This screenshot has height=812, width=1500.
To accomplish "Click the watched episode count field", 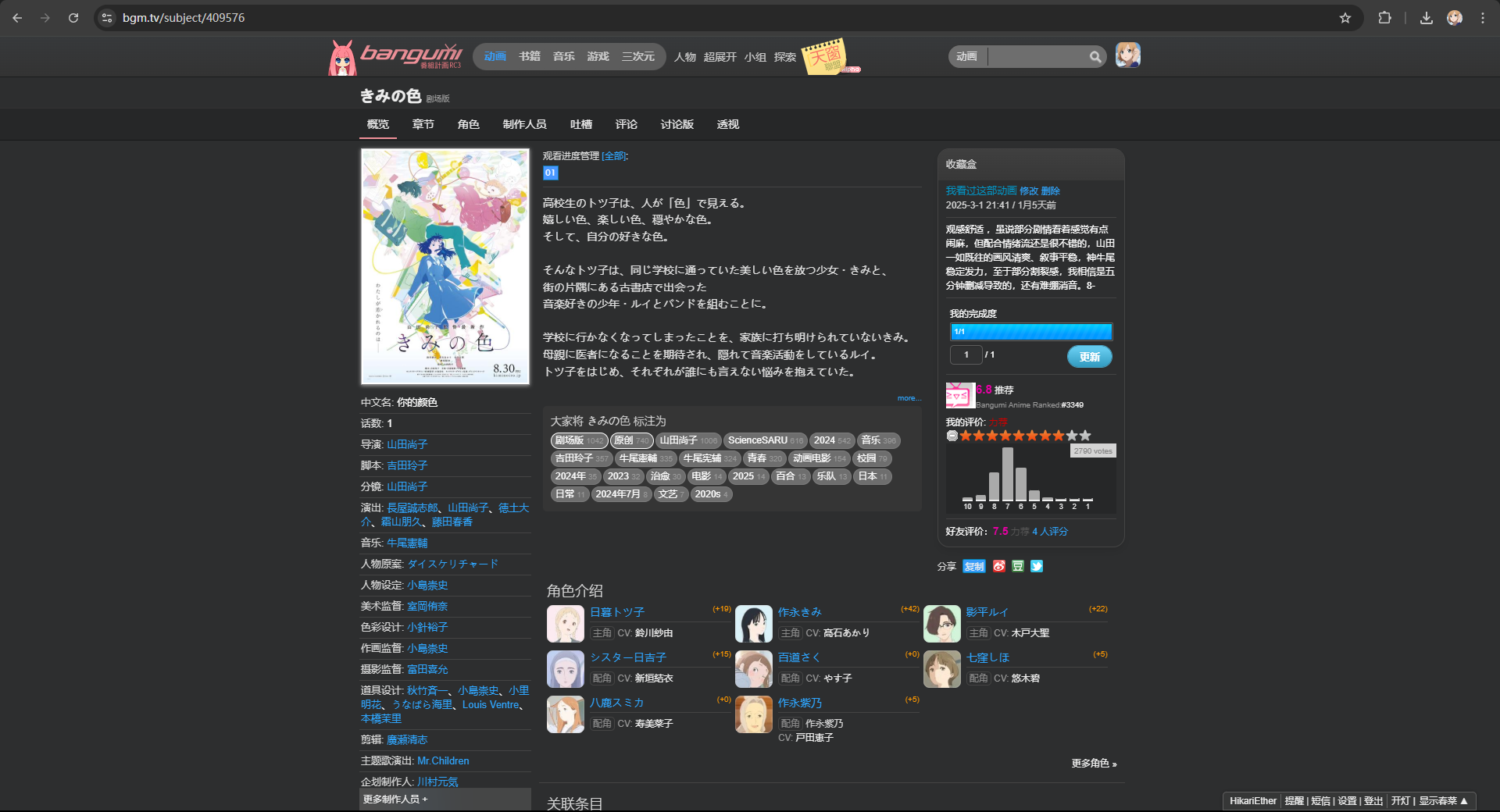I will (966, 354).
